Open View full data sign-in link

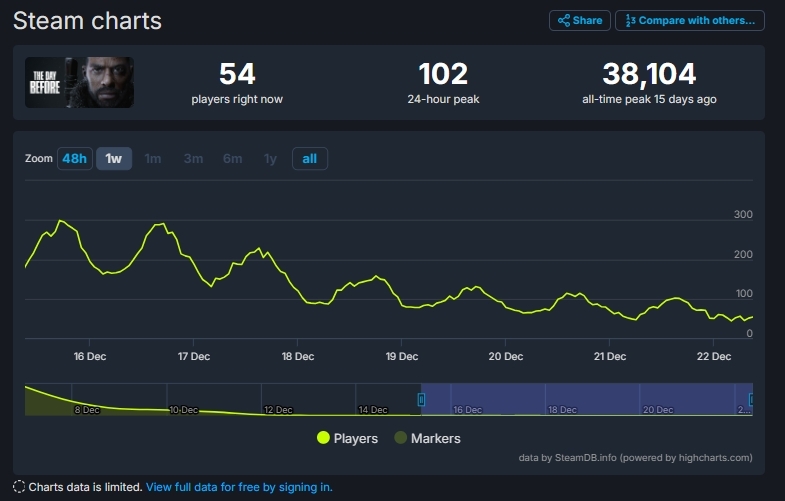click(x=239, y=487)
